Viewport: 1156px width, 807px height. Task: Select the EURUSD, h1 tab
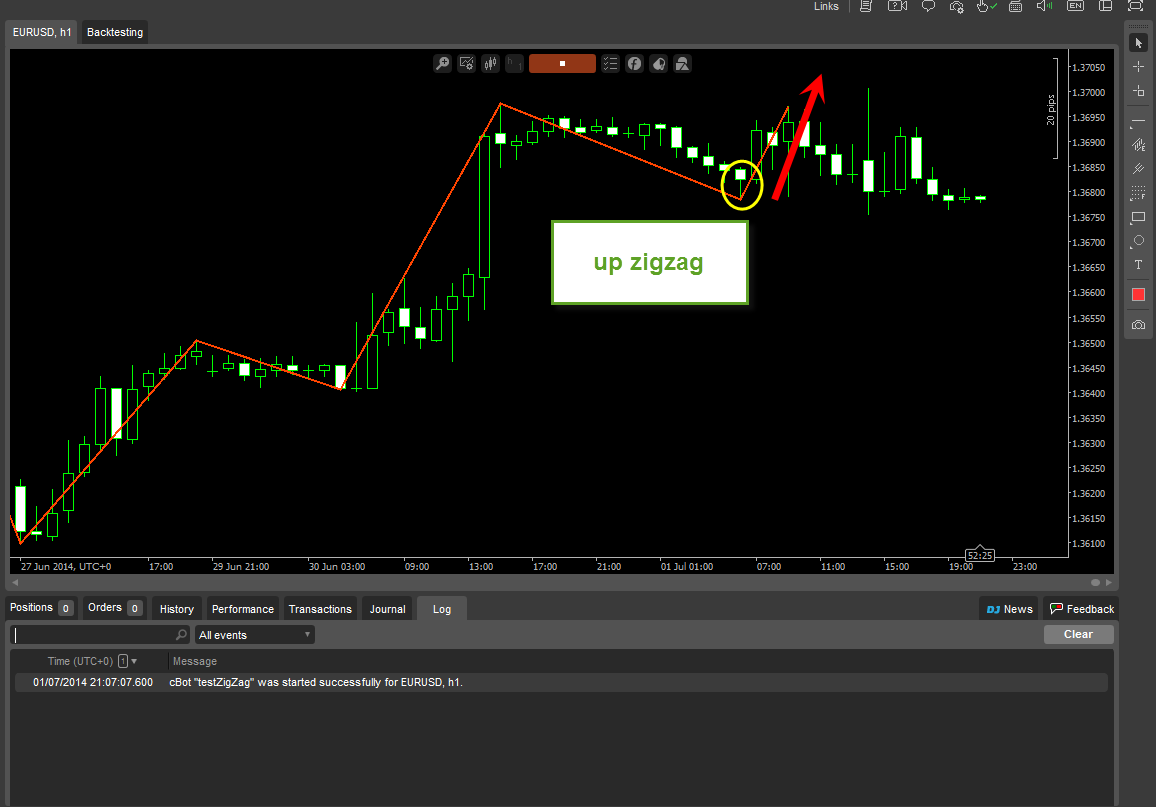[42, 32]
